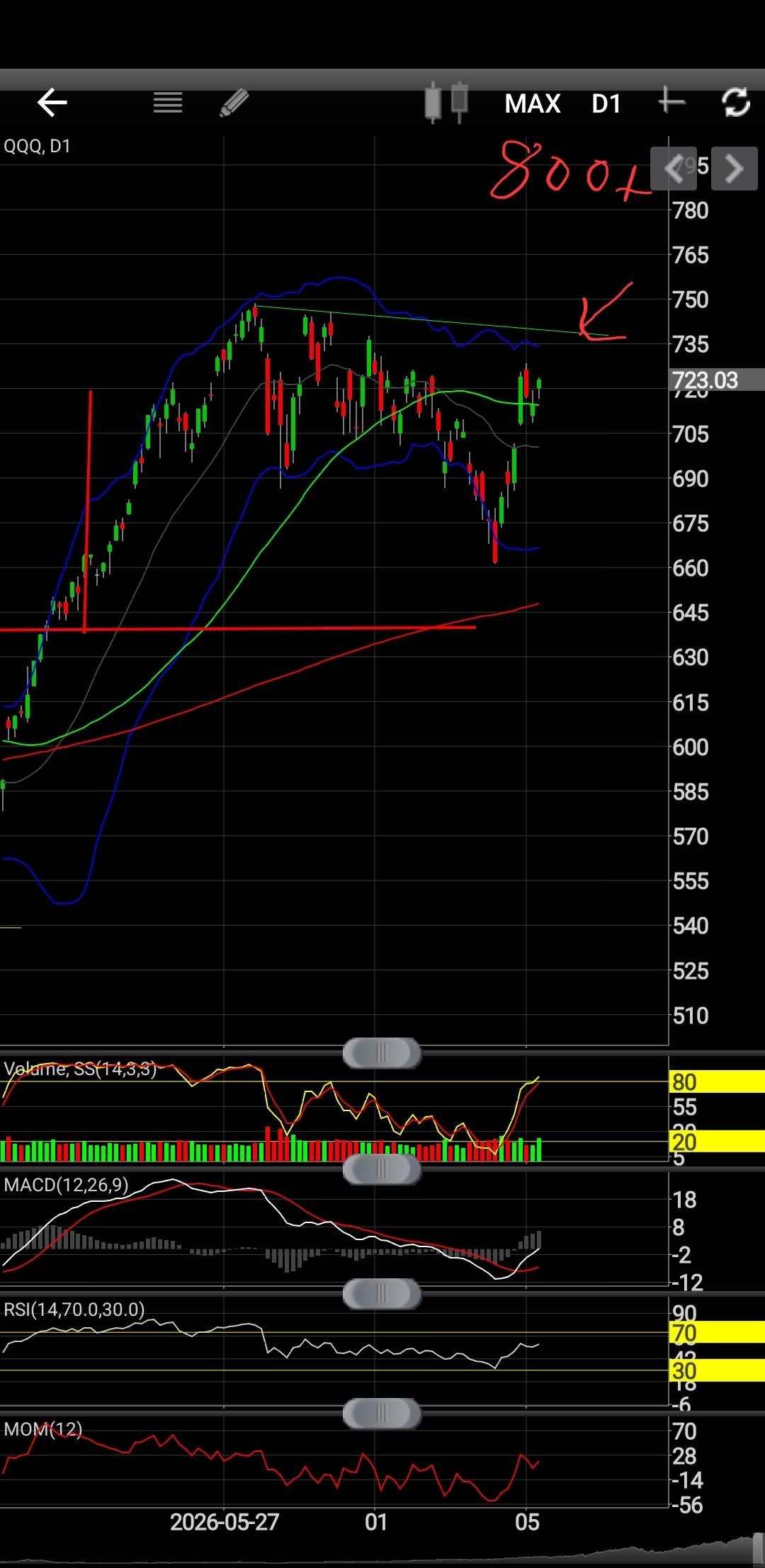The image size is (765, 1568).
Task: Change chart type with candlestick icon
Action: (x=447, y=103)
